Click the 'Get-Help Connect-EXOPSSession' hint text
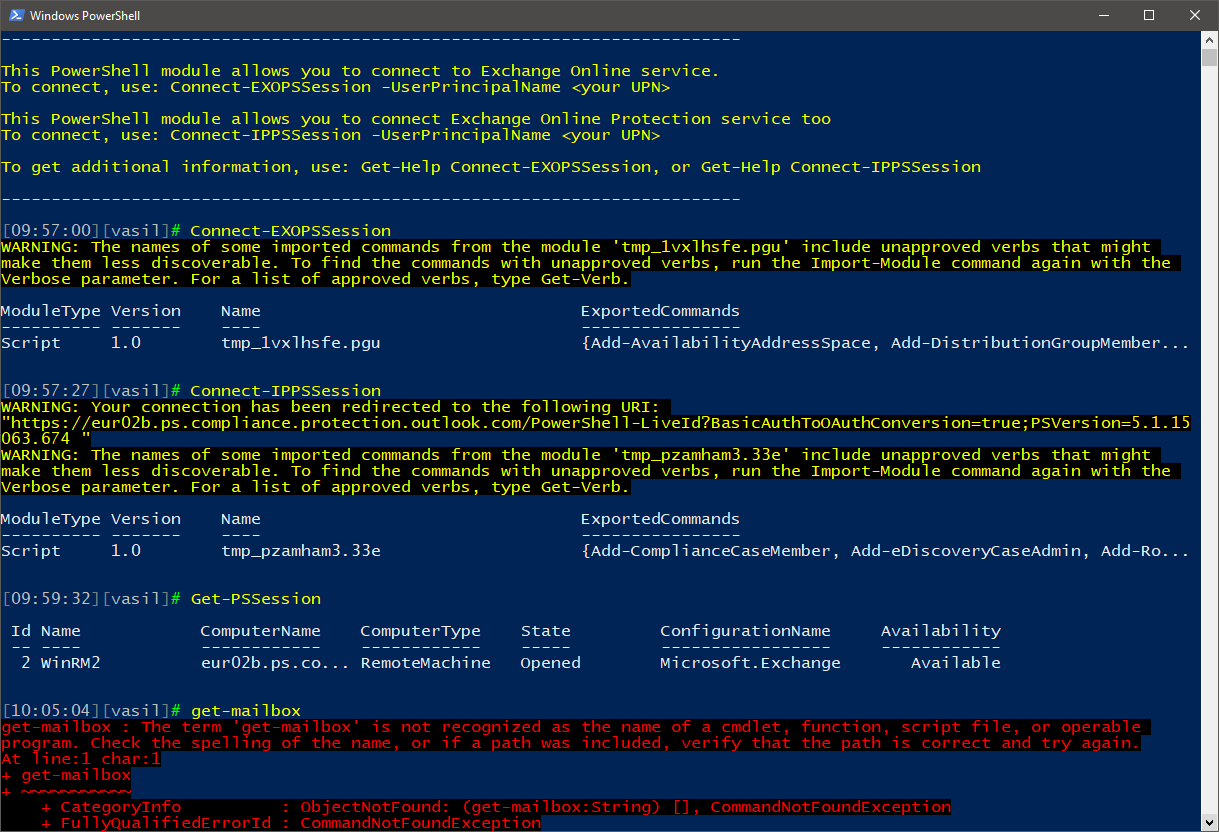1219x832 pixels. pos(505,167)
